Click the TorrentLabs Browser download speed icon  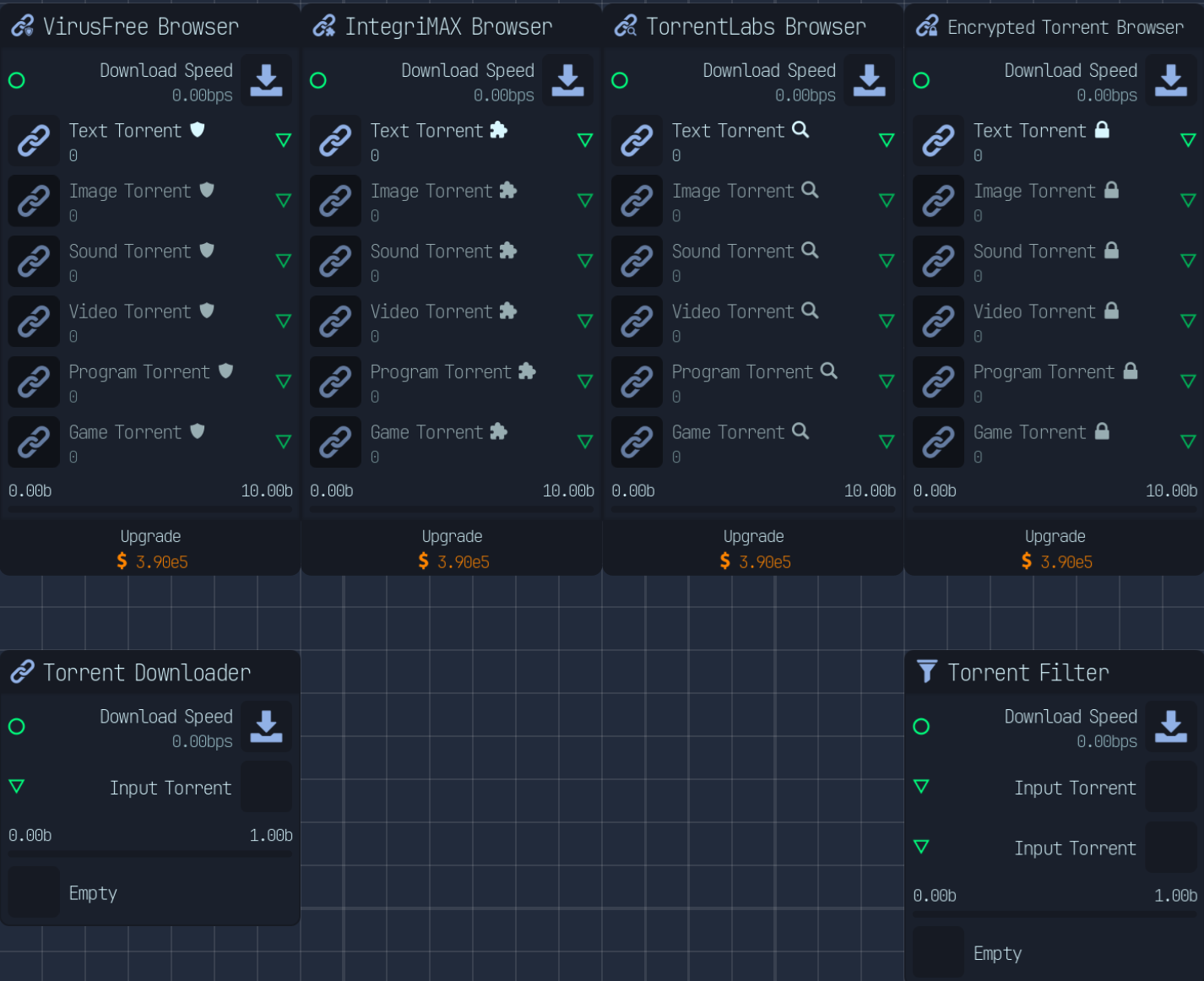[869, 80]
